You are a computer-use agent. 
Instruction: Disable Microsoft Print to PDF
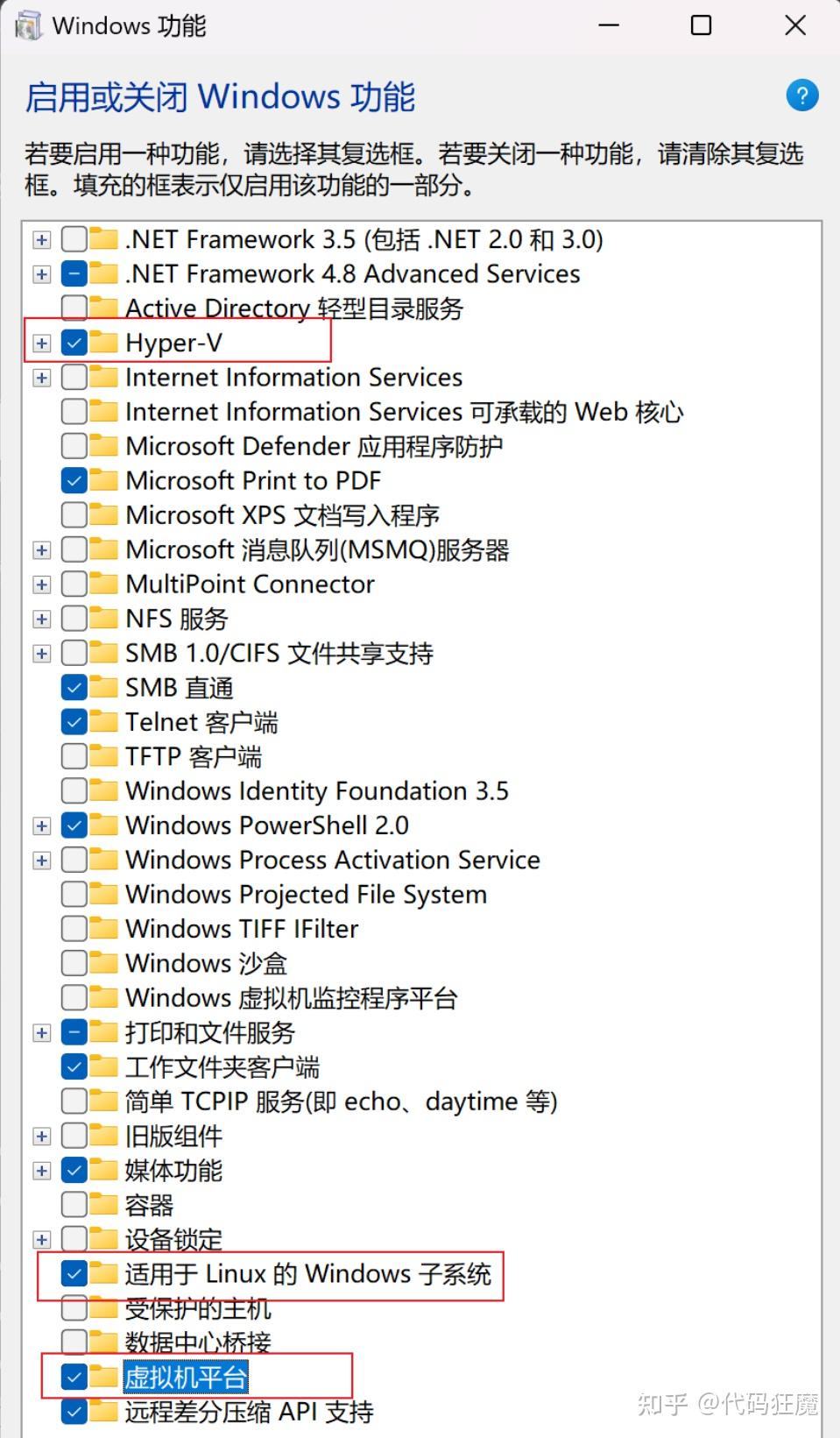click(74, 480)
